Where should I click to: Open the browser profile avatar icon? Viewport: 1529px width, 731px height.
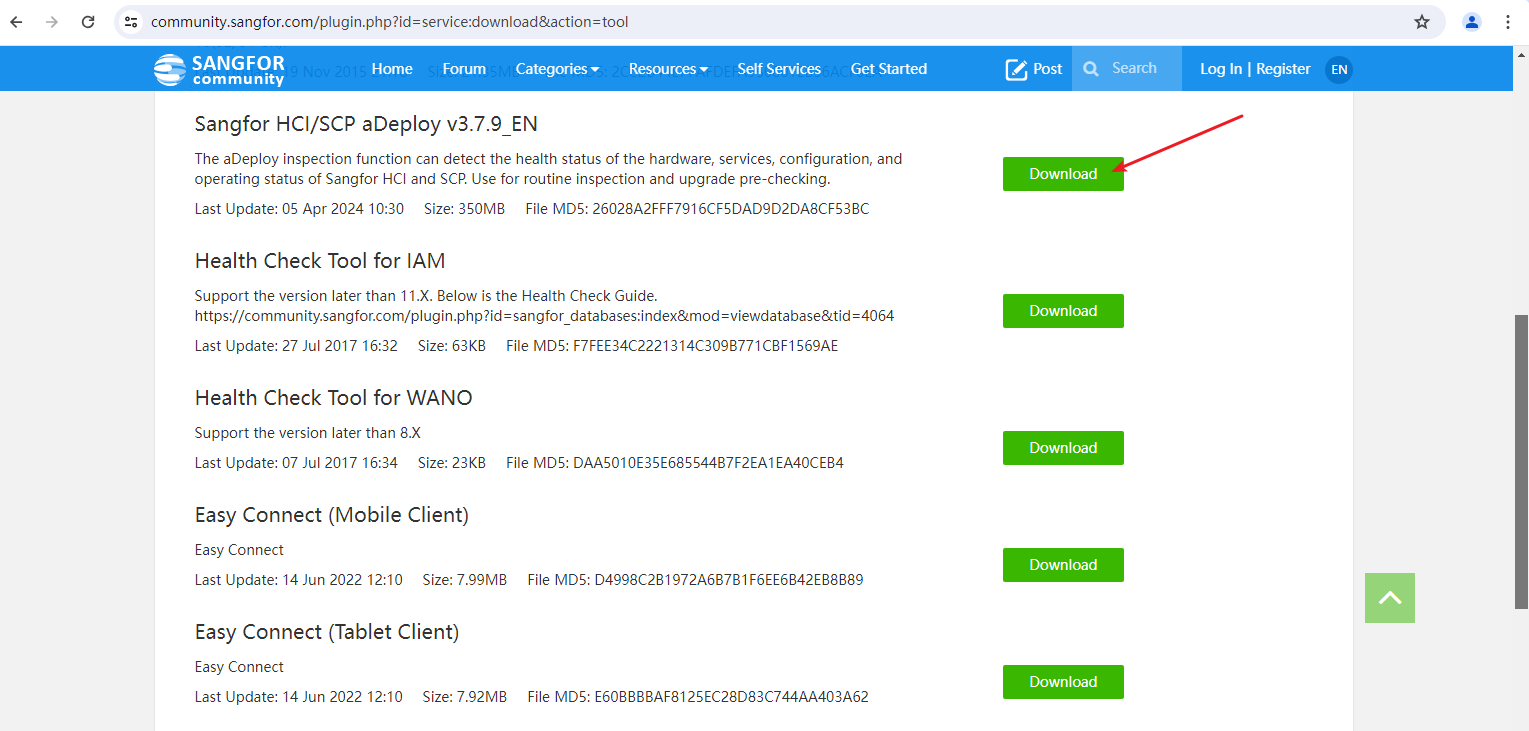click(1472, 22)
